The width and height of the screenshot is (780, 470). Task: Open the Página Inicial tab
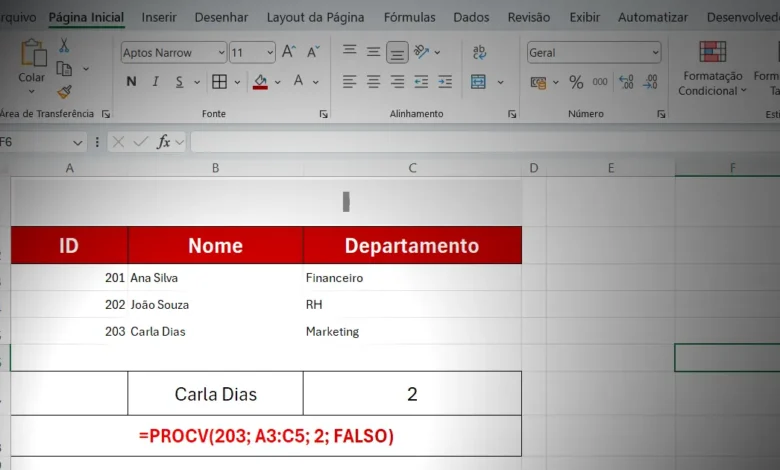click(86, 17)
